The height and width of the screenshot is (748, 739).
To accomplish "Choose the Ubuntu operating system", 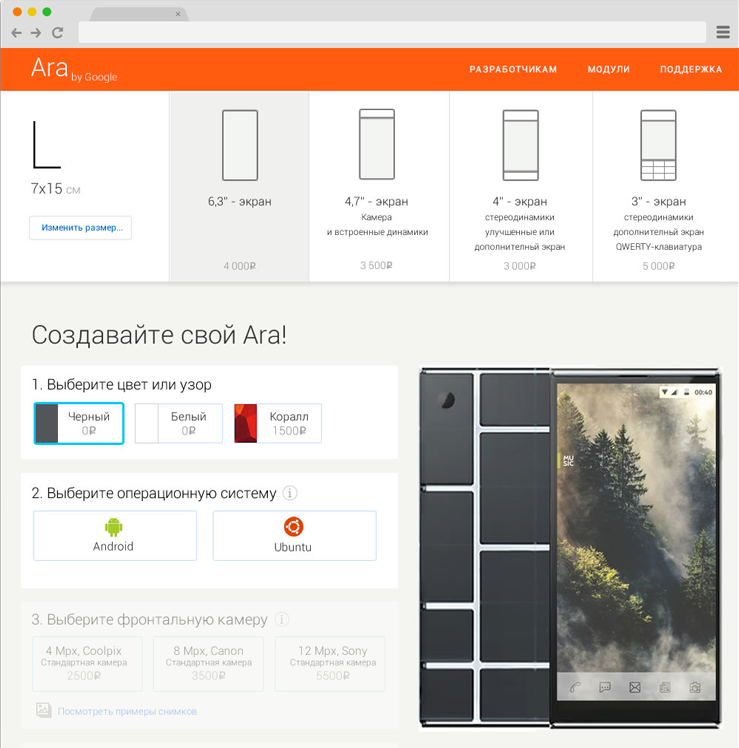I will pyautogui.click(x=294, y=535).
